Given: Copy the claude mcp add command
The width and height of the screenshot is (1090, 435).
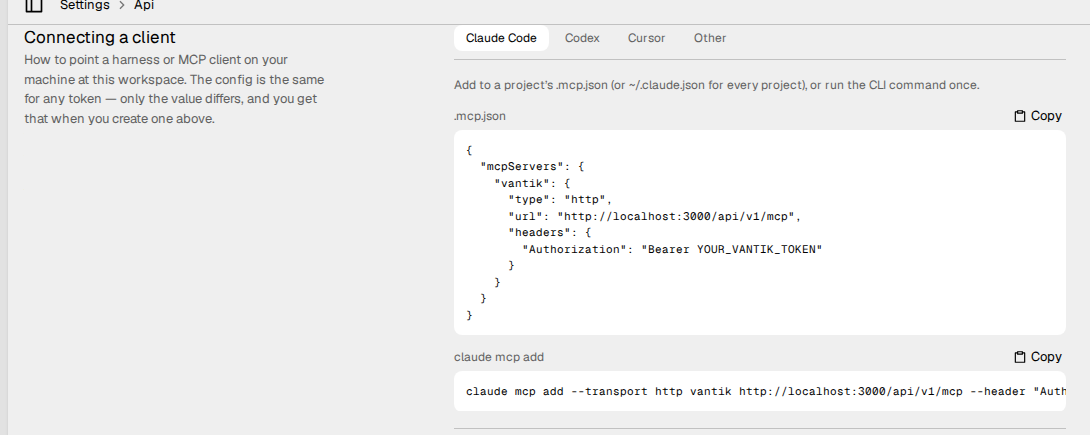Looking at the screenshot, I should (x=1038, y=357).
